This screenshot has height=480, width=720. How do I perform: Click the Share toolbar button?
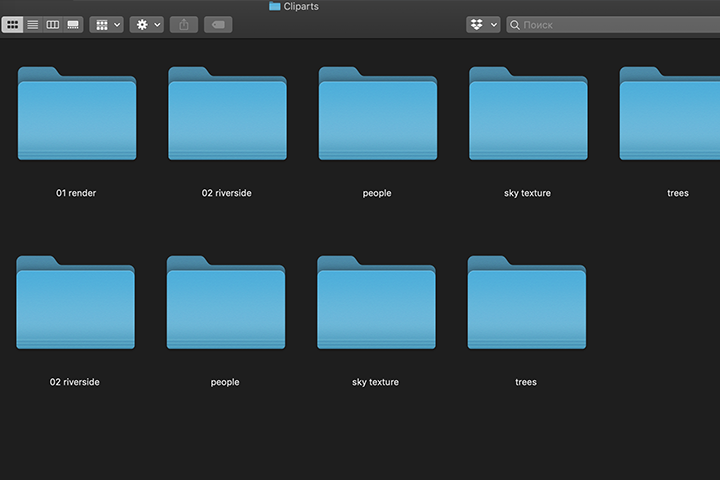point(184,25)
